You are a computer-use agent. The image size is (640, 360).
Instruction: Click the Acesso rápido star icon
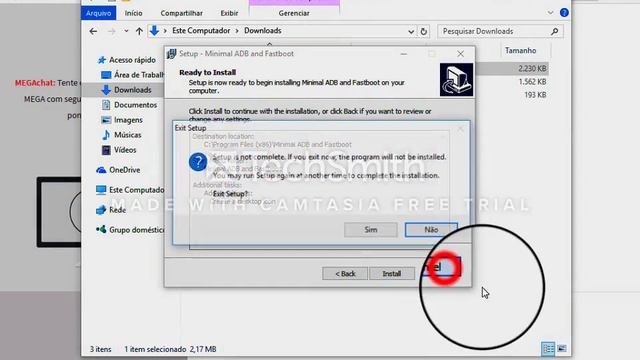(x=102, y=60)
